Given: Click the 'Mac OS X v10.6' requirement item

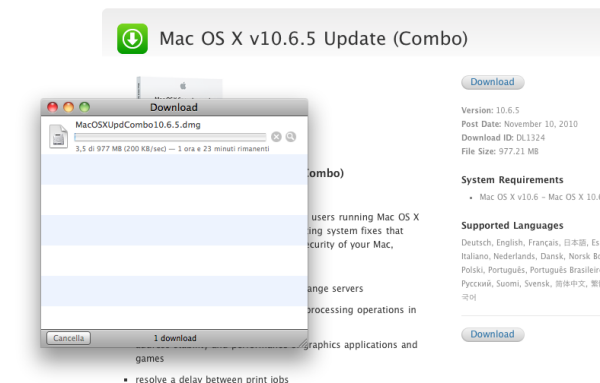Looking at the screenshot, I should (x=540, y=197).
